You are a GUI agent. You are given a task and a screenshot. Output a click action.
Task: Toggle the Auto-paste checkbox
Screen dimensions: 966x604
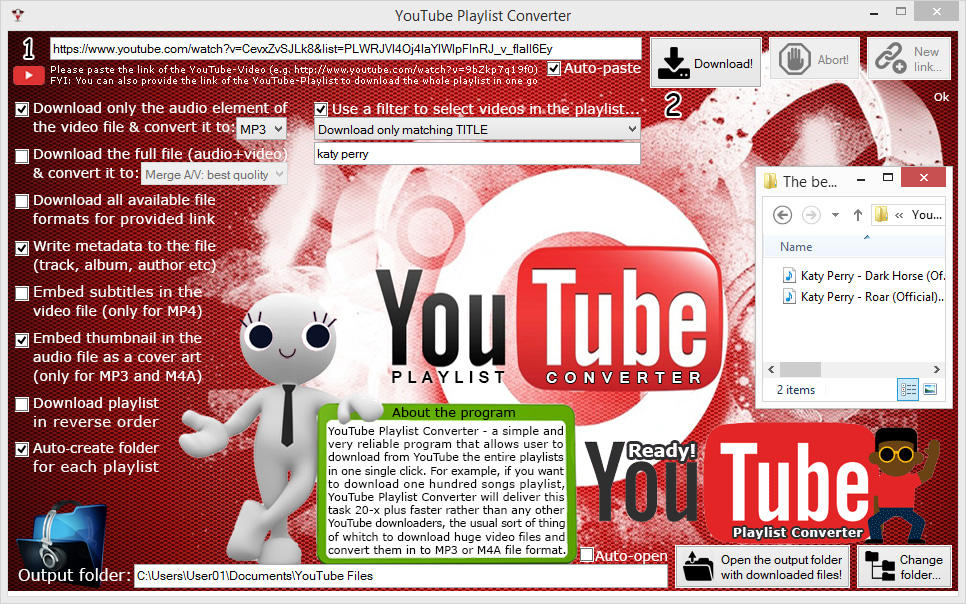(554, 68)
